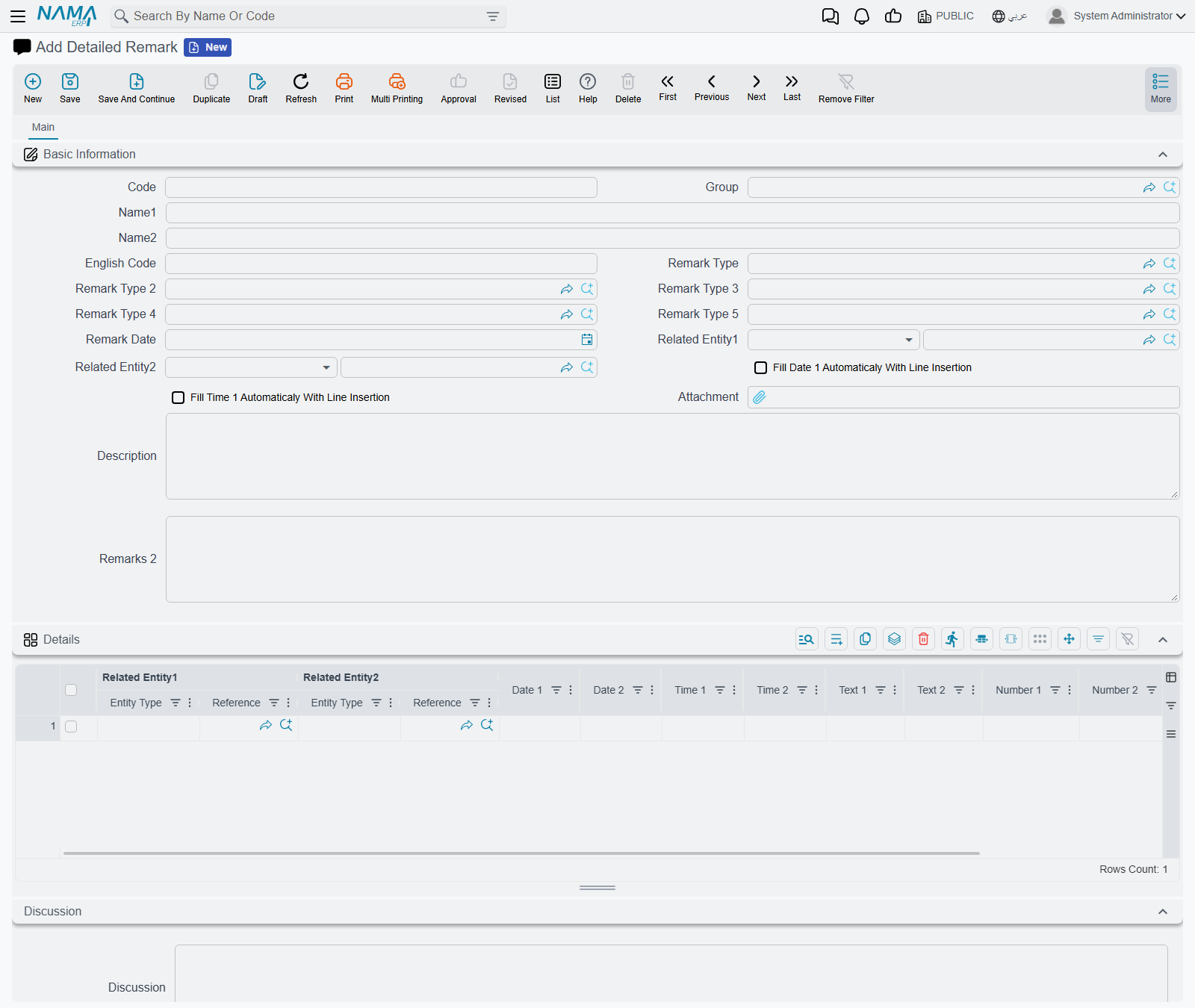Open Help from the toolbar
1195x1008 pixels.
(588, 87)
